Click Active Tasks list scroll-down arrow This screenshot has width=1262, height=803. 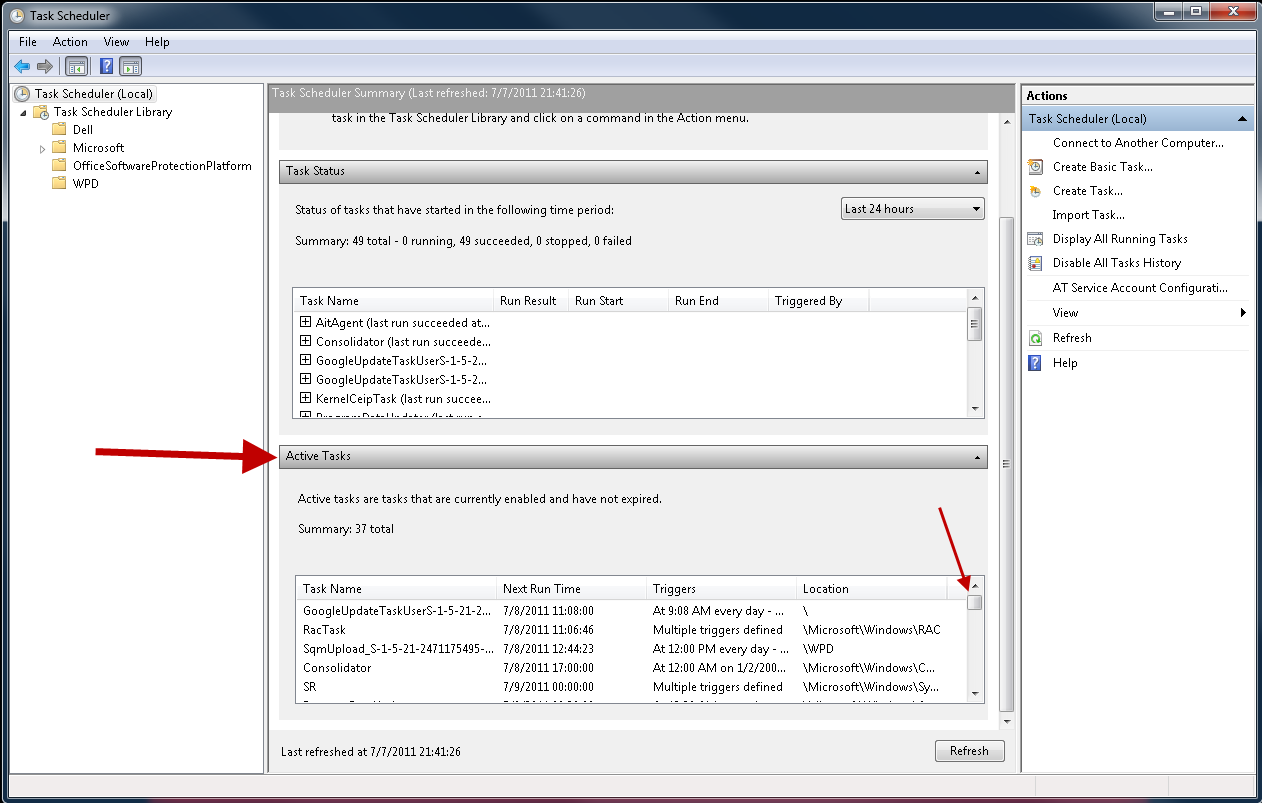975,694
